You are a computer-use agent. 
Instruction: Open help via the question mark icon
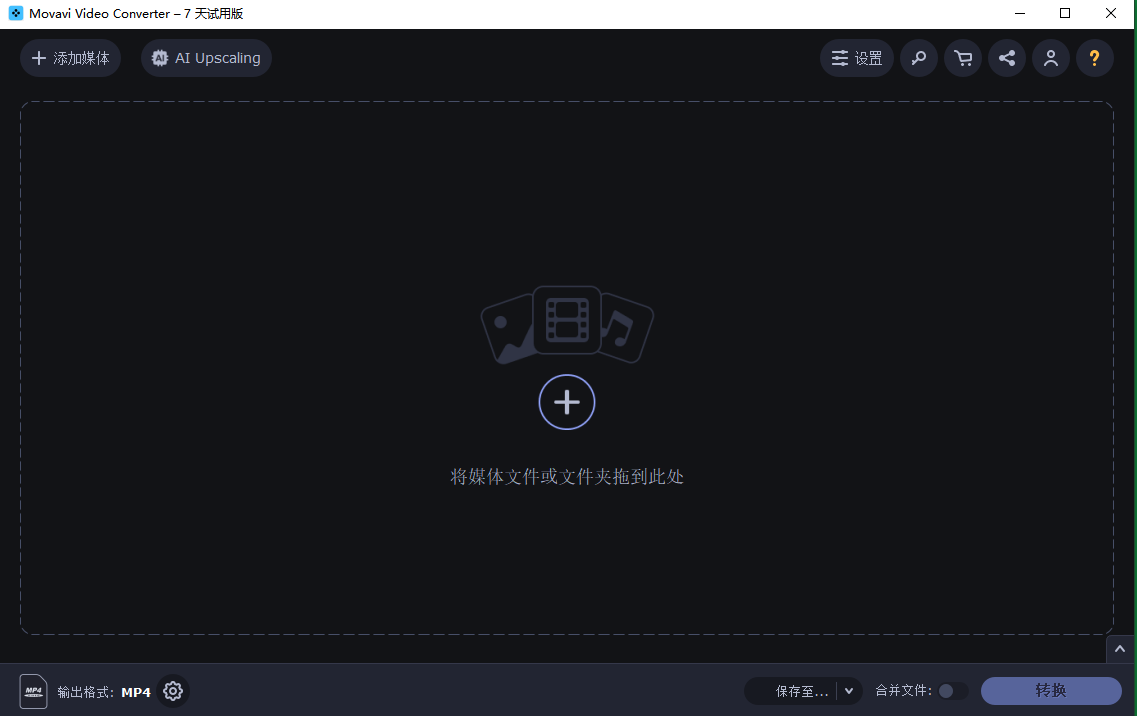pyautogui.click(x=1095, y=58)
